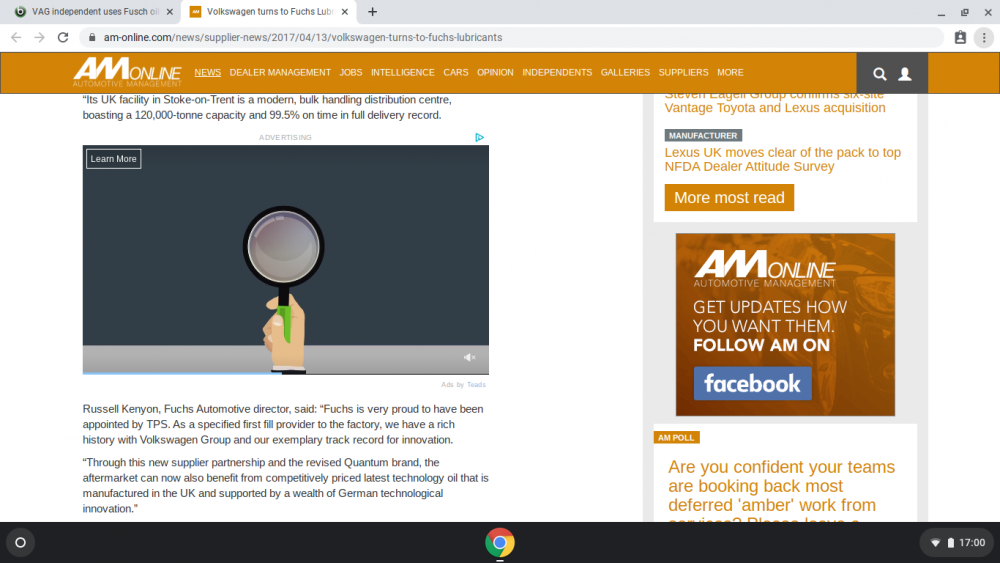Click the browser back arrow
Viewport: 1000px width, 563px height.
point(16,38)
